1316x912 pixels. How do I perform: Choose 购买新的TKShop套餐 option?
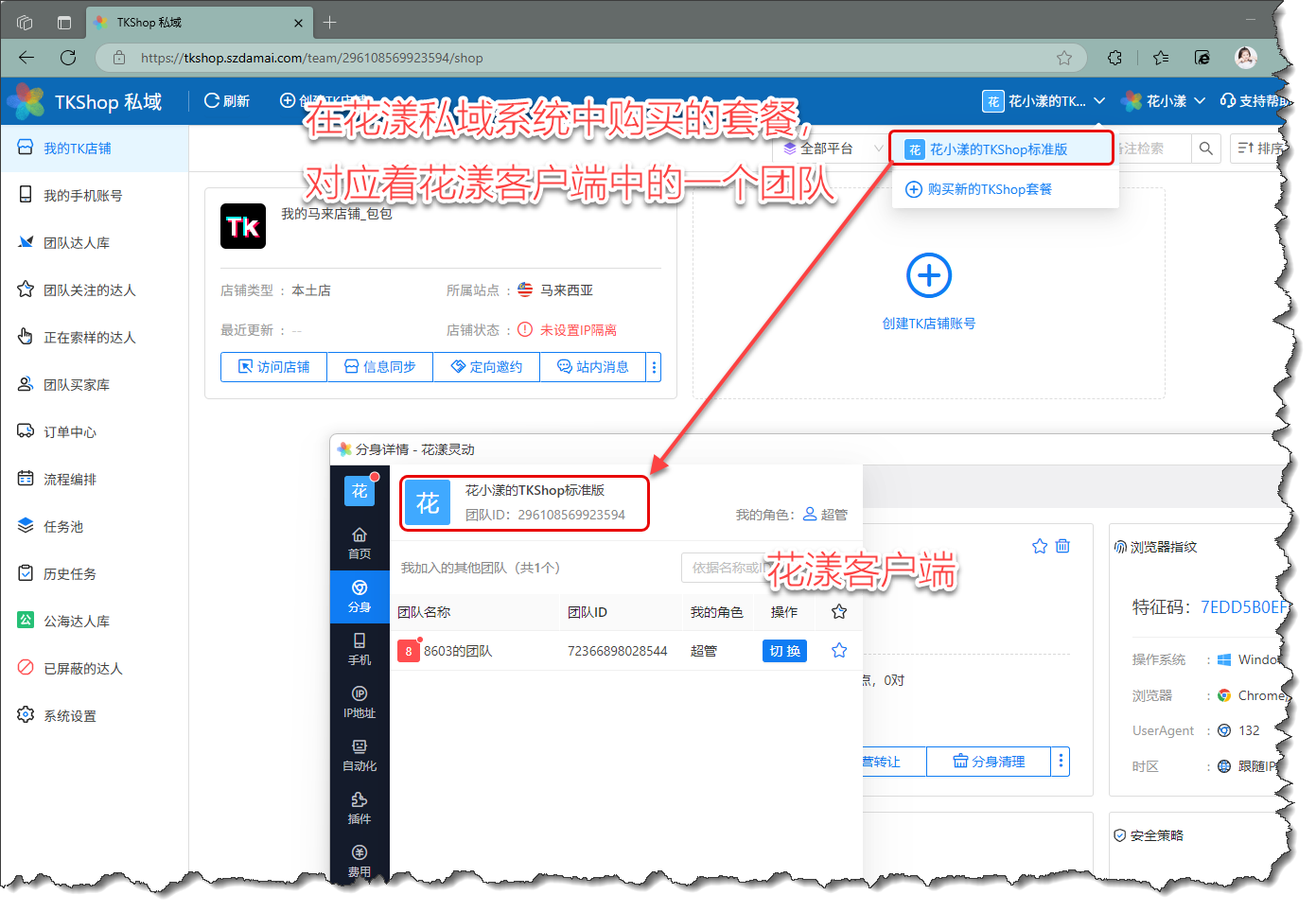[979, 189]
